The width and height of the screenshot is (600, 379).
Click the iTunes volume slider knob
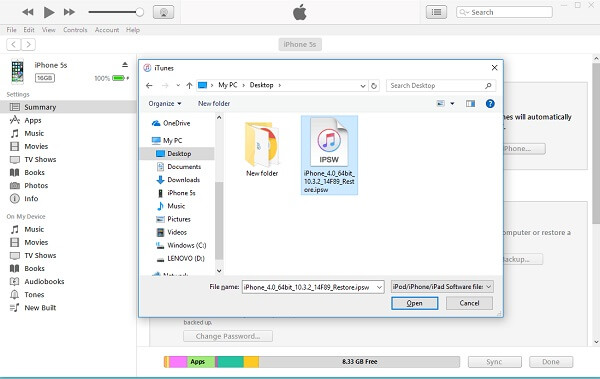pos(140,12)
